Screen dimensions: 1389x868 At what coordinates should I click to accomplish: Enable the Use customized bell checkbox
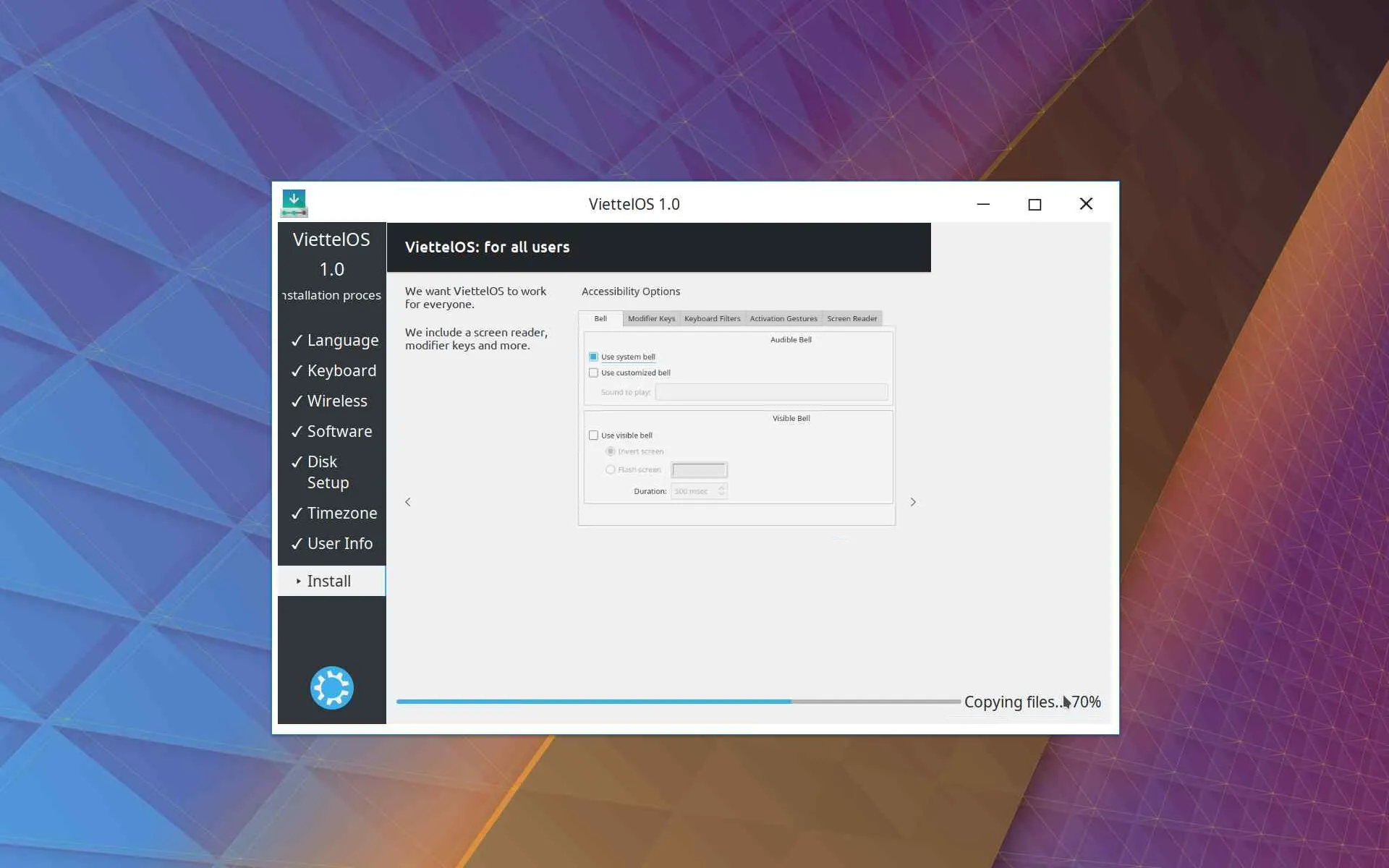(594, 373)
